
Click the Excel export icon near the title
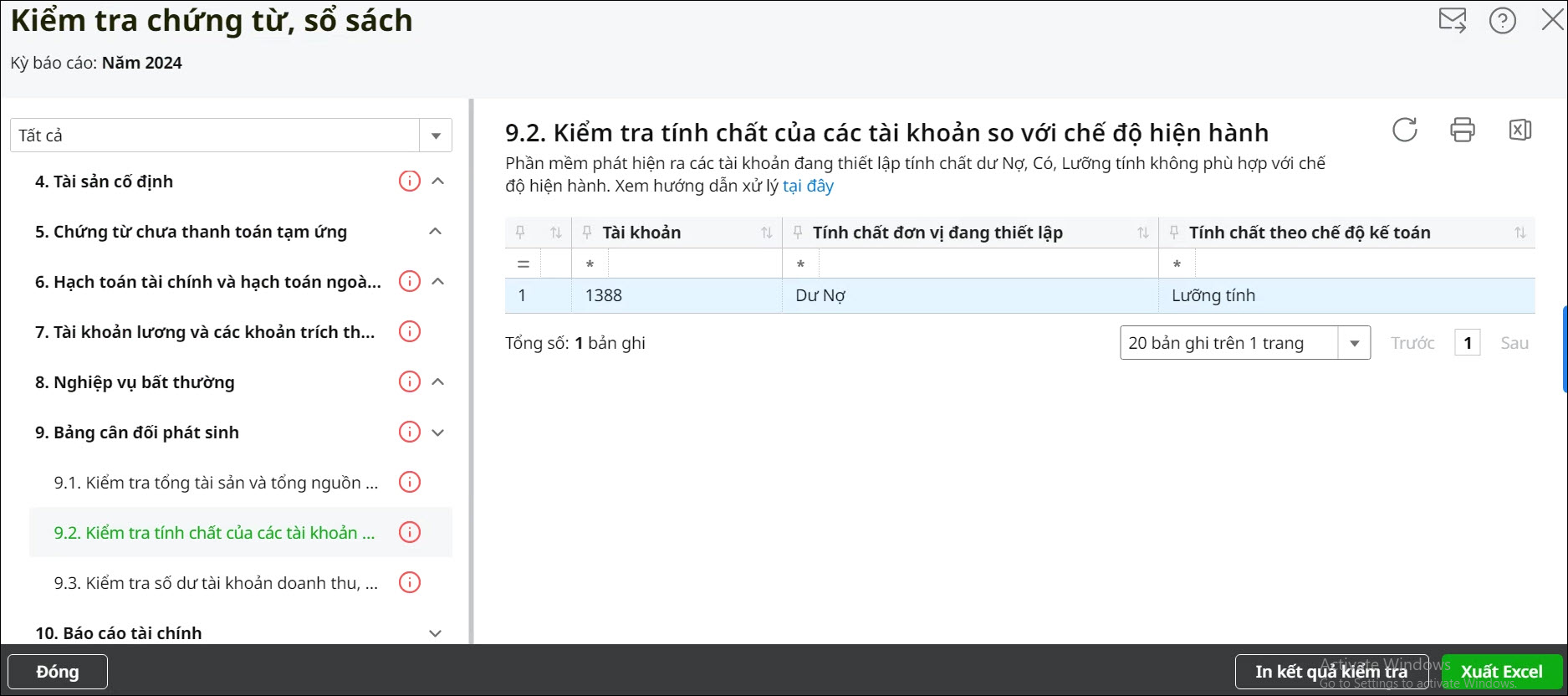pos(1519,130)
